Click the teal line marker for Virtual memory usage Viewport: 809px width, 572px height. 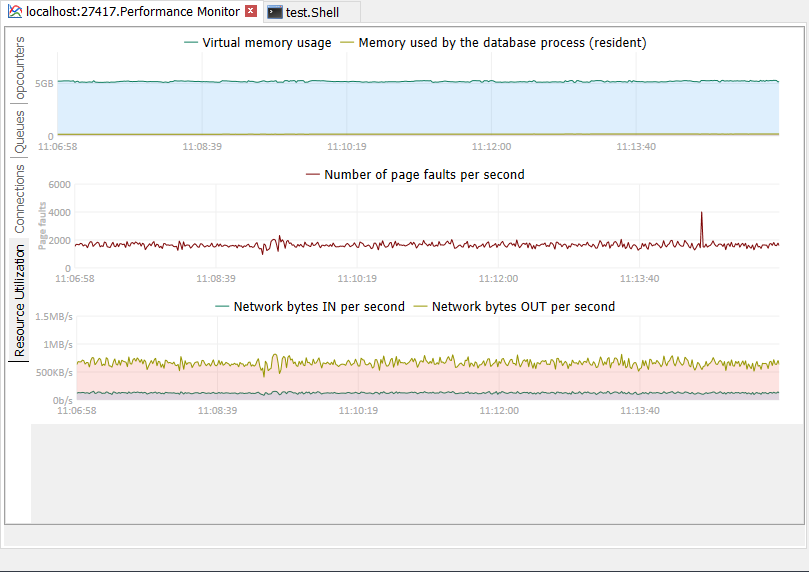191,43
